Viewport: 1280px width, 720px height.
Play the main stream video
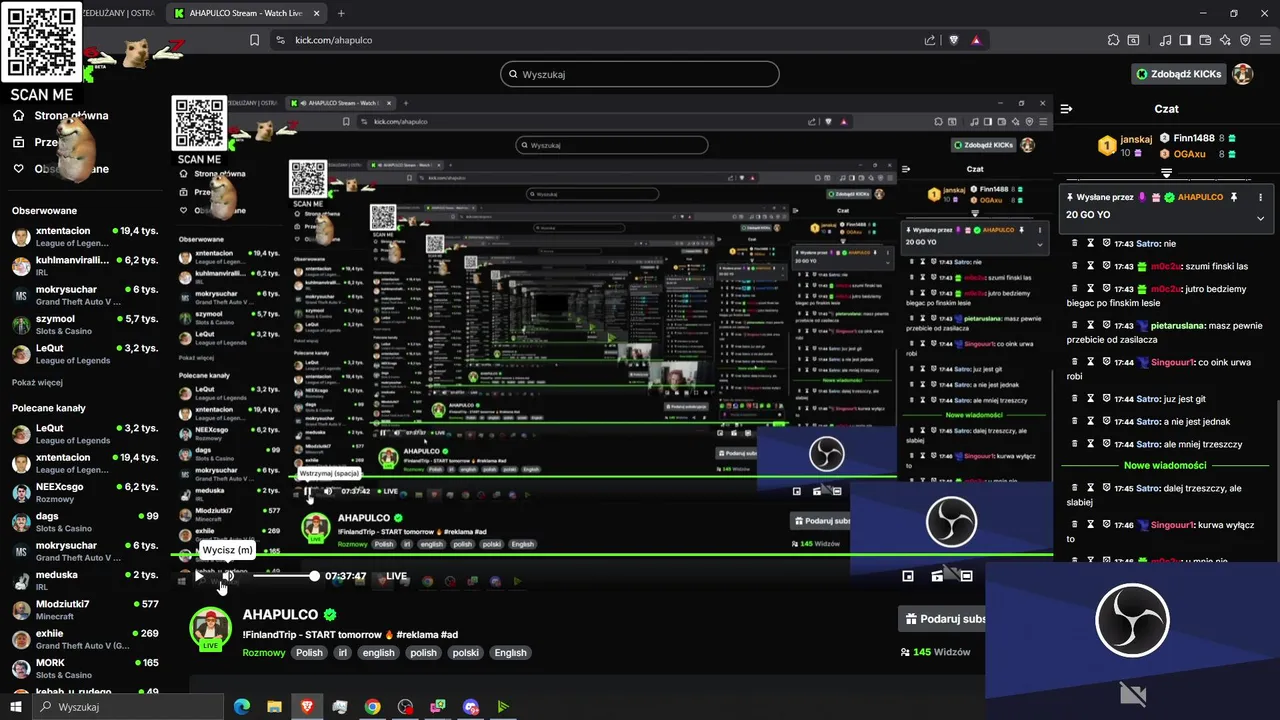[x=199, y=576]
